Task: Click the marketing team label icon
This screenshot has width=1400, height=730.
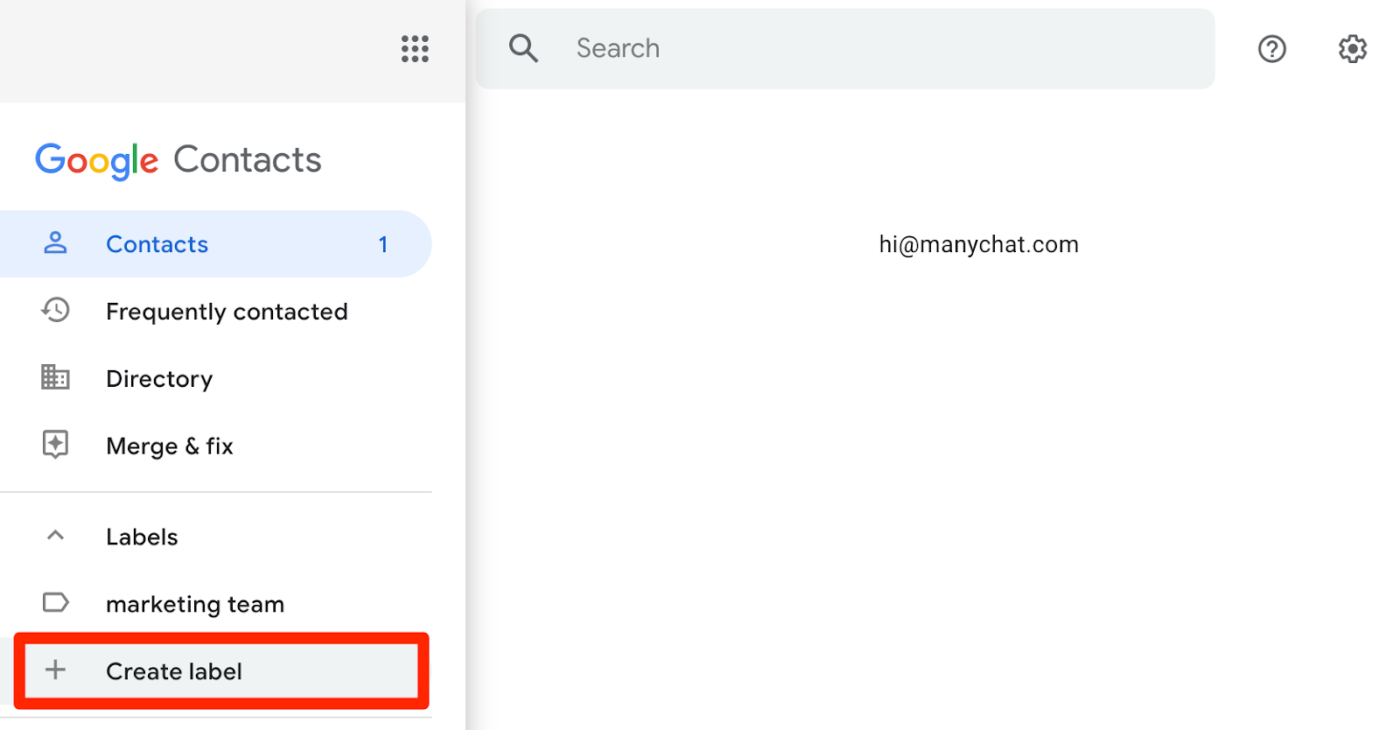Action: 55,602
